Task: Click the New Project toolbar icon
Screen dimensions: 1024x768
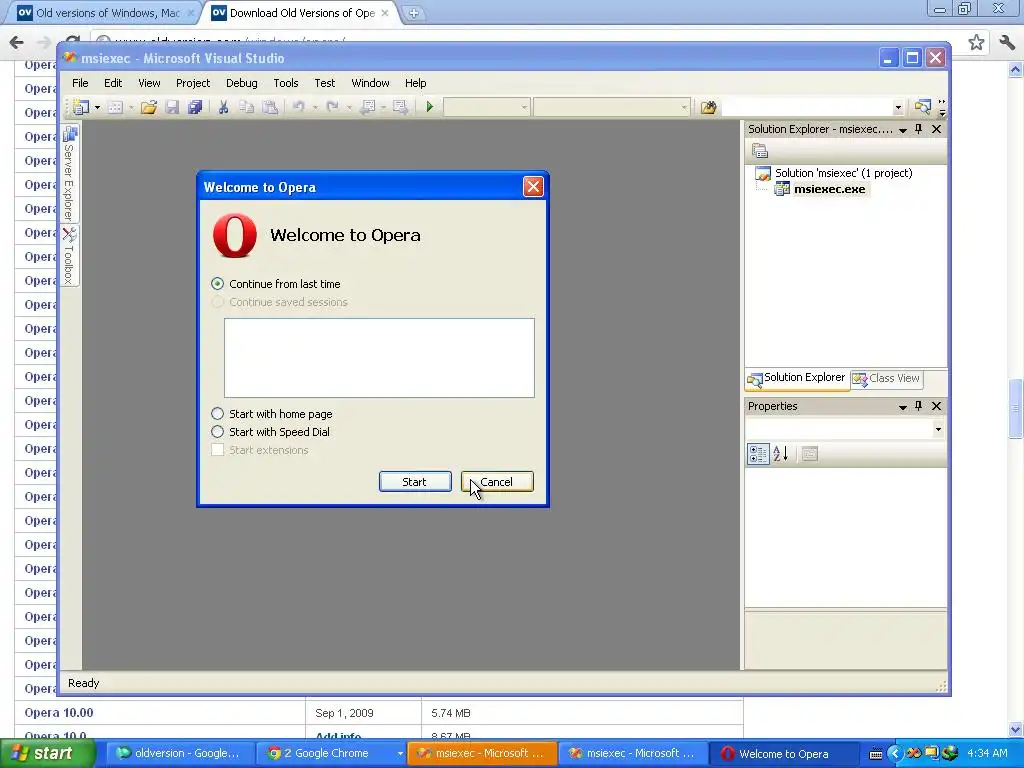Action: click(81, 107)
